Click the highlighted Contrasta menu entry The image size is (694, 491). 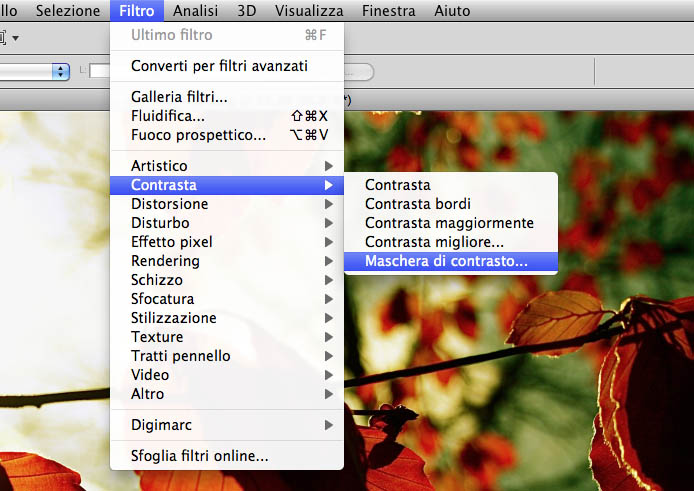coord(227,185)
